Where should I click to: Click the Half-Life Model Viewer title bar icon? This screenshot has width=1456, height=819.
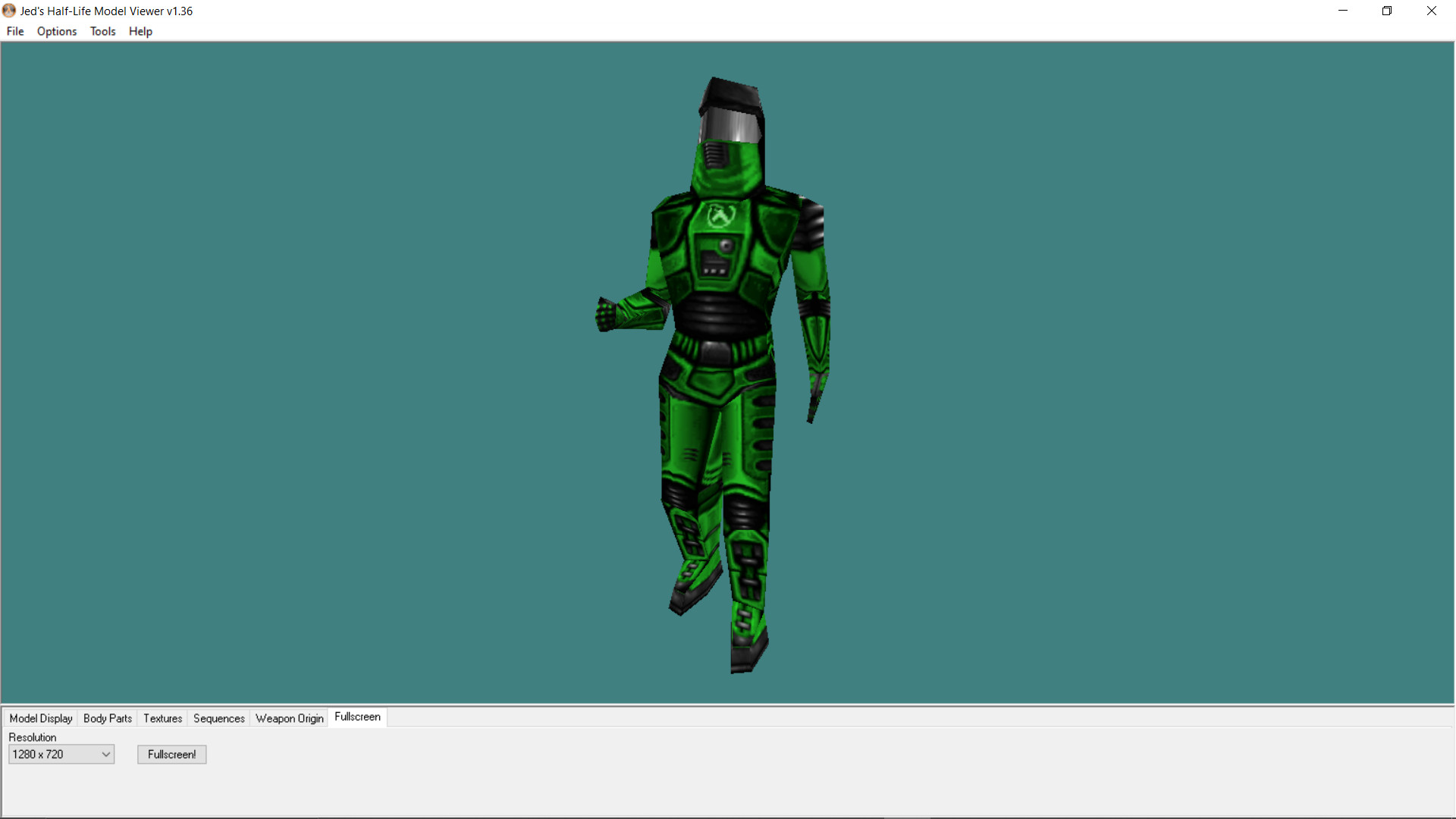[8, 11]
